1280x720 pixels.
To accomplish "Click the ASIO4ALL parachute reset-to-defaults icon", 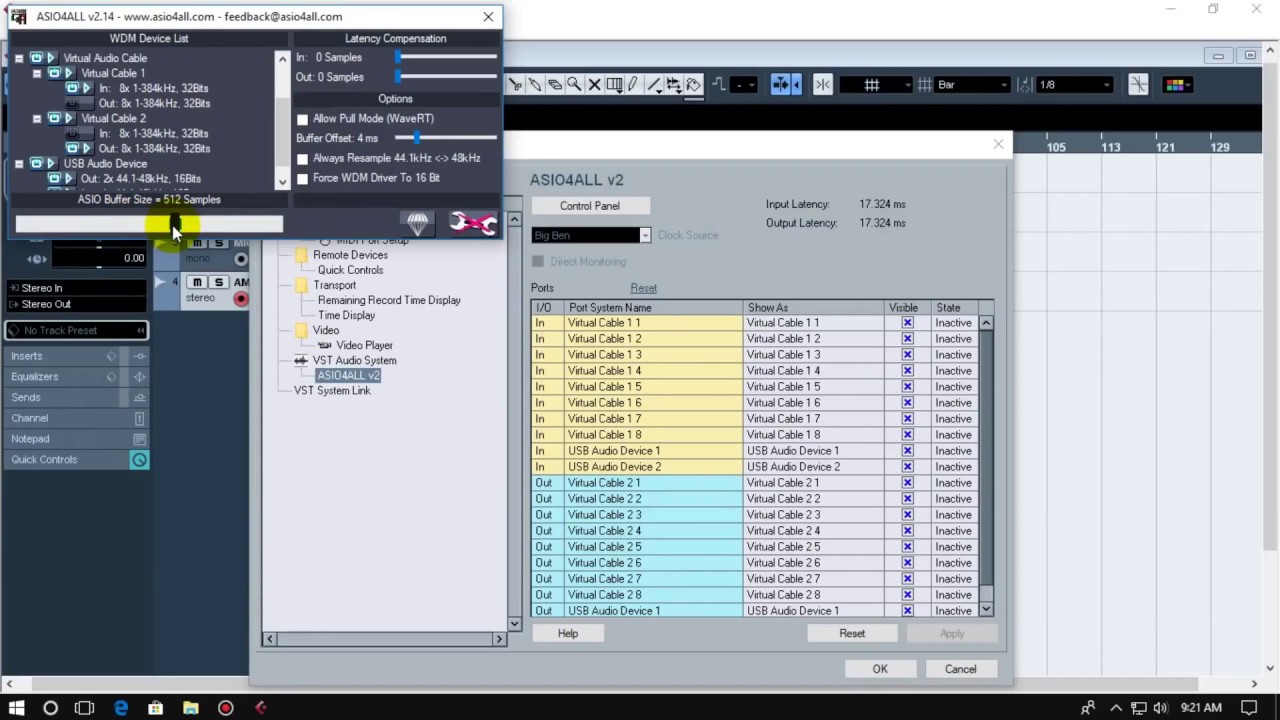I will coord(418,224).
